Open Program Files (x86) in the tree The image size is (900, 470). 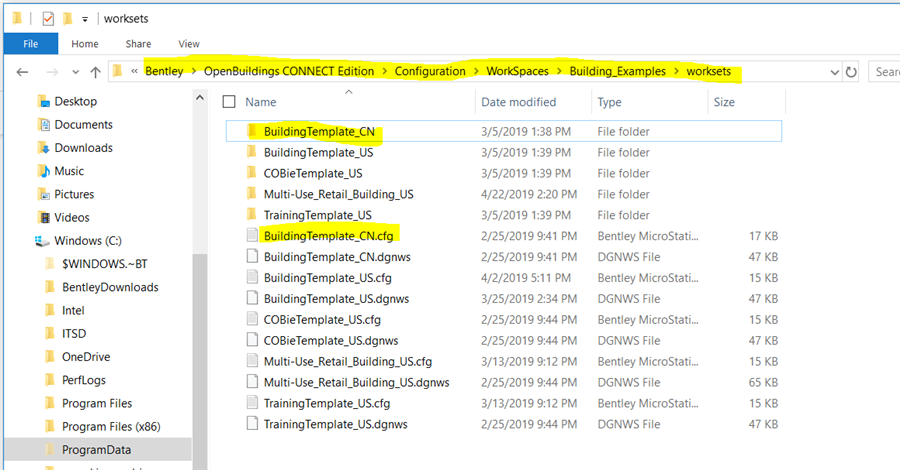coord(111,426)
